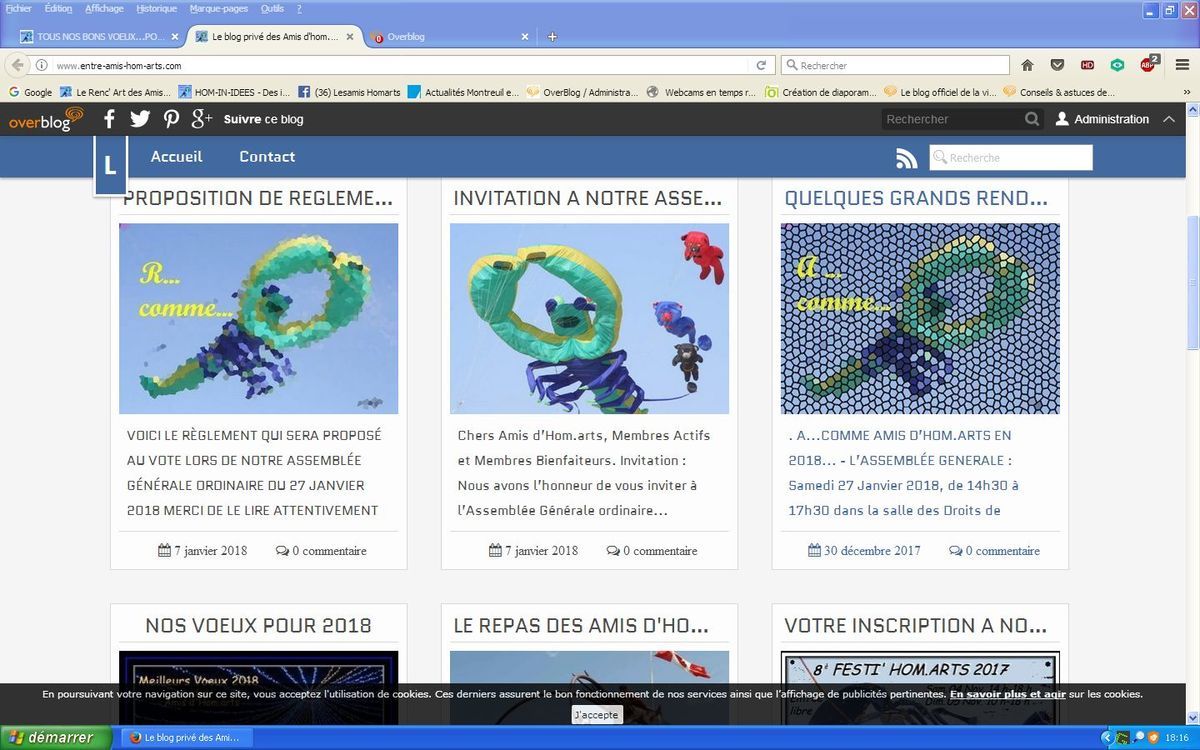Click the Administration user icon
This screenshot has height=750, width=1200.
point(1062,119)
